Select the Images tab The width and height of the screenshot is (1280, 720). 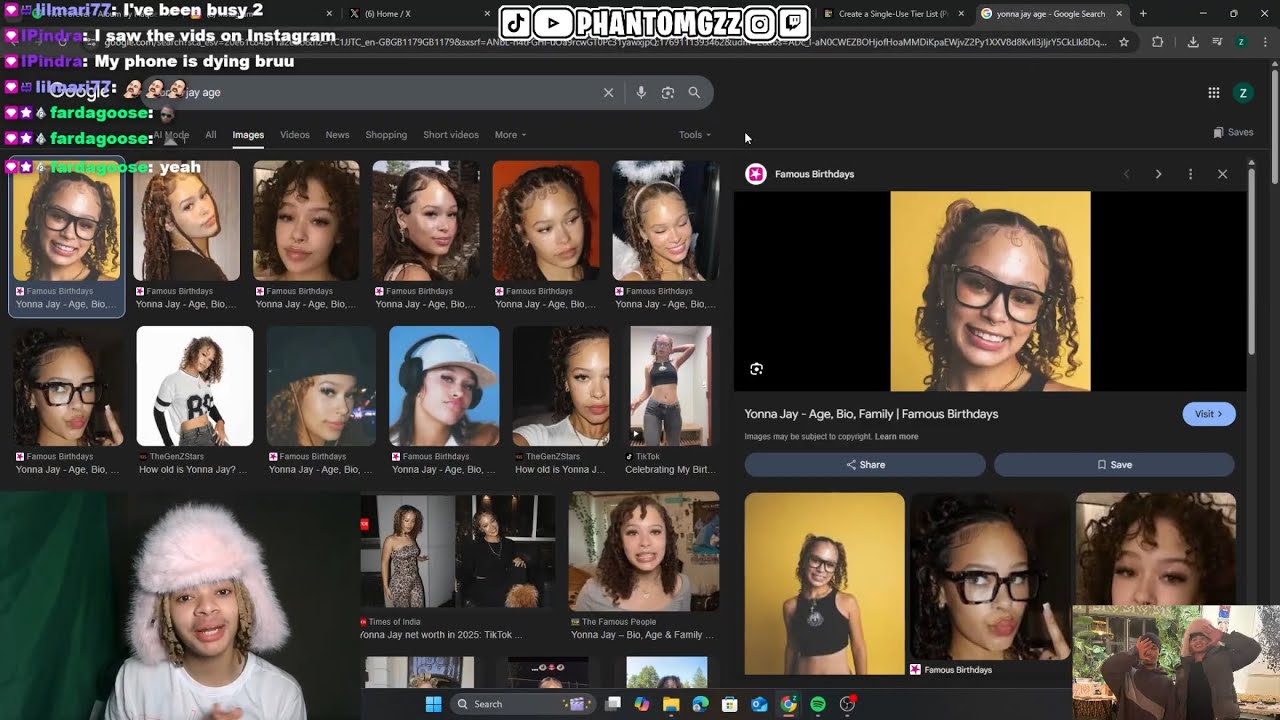click(x=248, y=135)
